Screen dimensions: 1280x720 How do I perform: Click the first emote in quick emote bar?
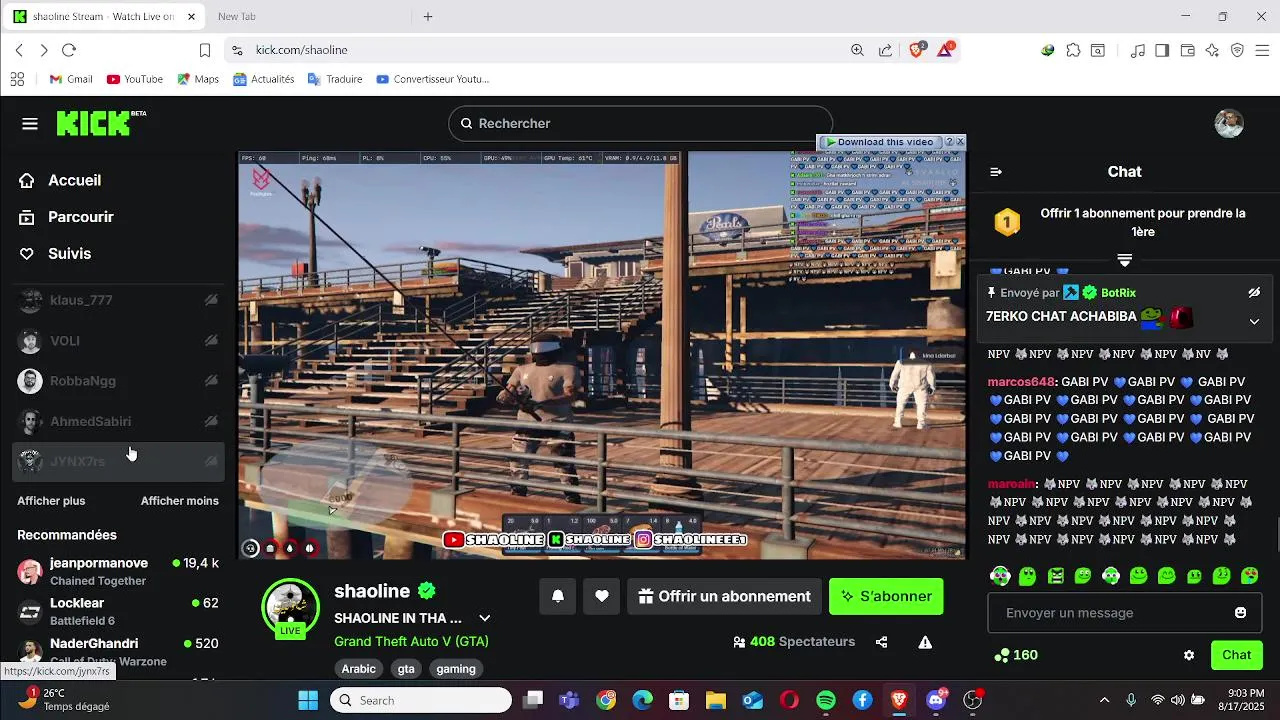click(999, 575)
